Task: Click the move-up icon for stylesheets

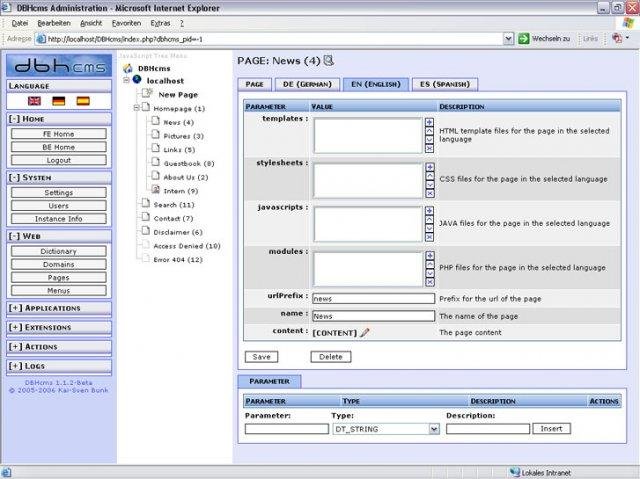Action: coord(430,176)
